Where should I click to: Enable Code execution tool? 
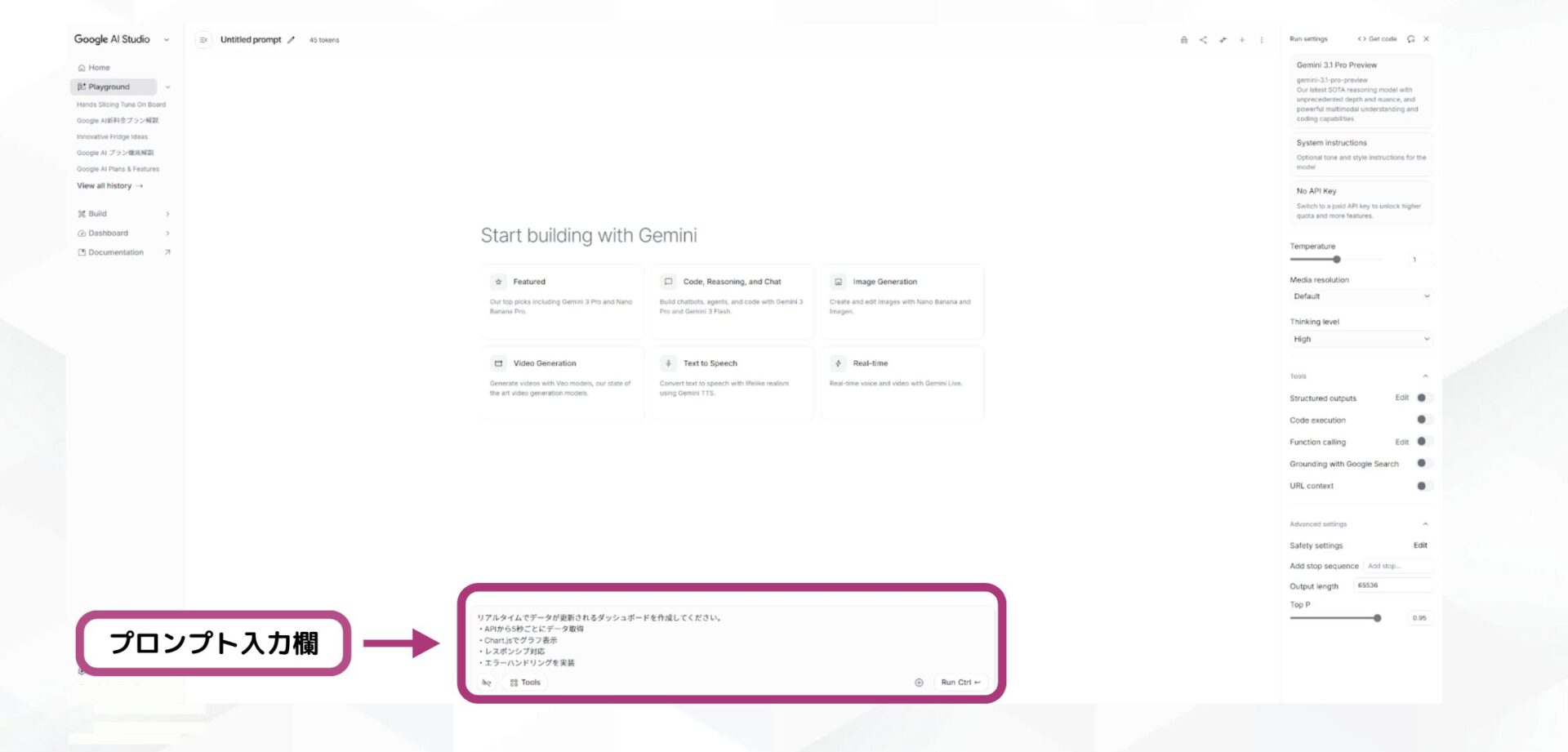click(1422, 419)
